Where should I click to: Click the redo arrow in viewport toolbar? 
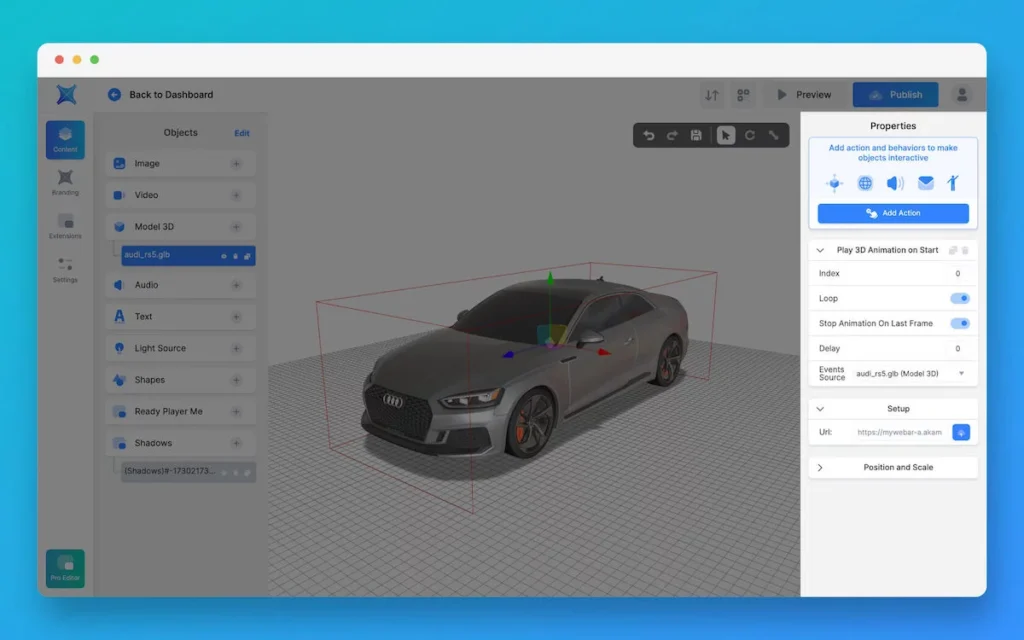[x=672, y=135]
